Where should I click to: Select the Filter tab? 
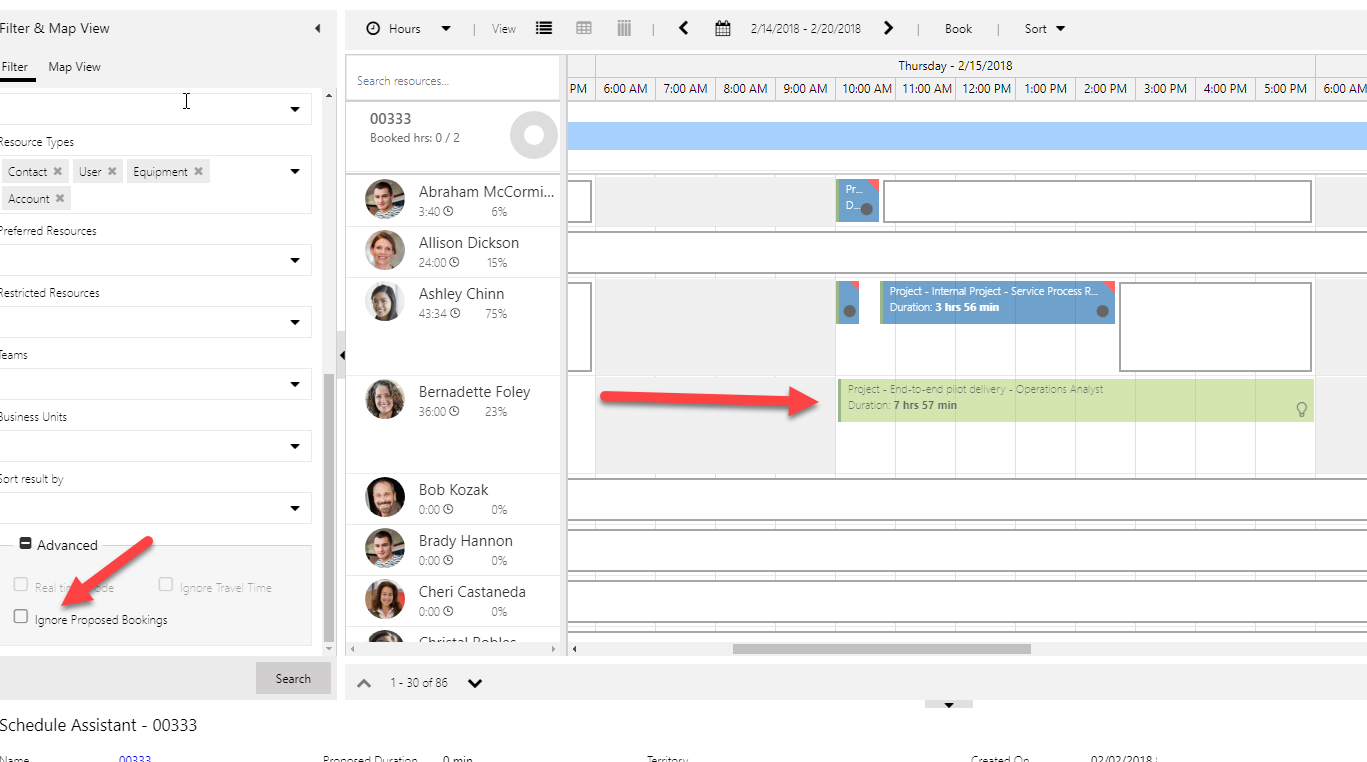15,67
